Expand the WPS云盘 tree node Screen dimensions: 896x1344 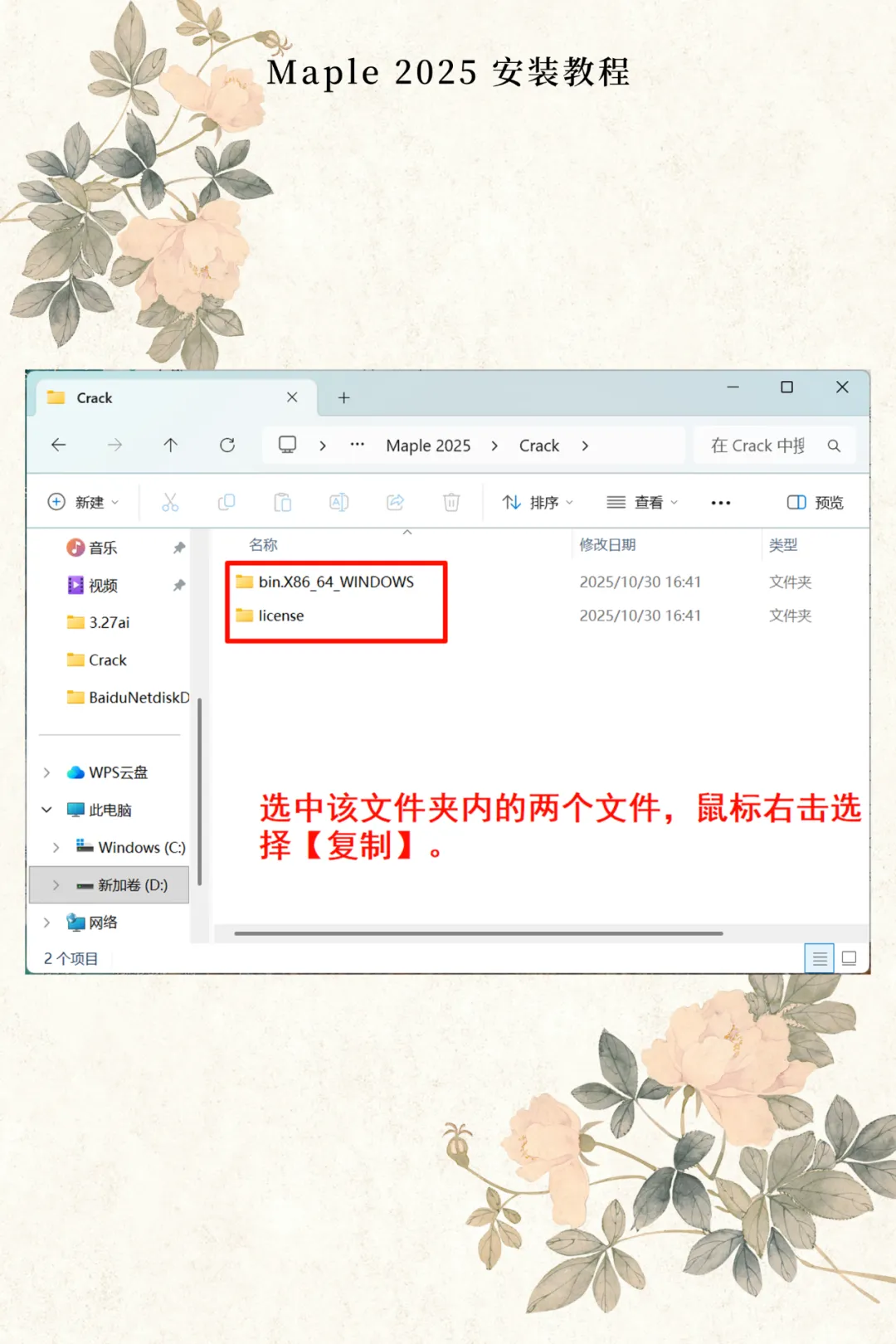click(47, 772)
